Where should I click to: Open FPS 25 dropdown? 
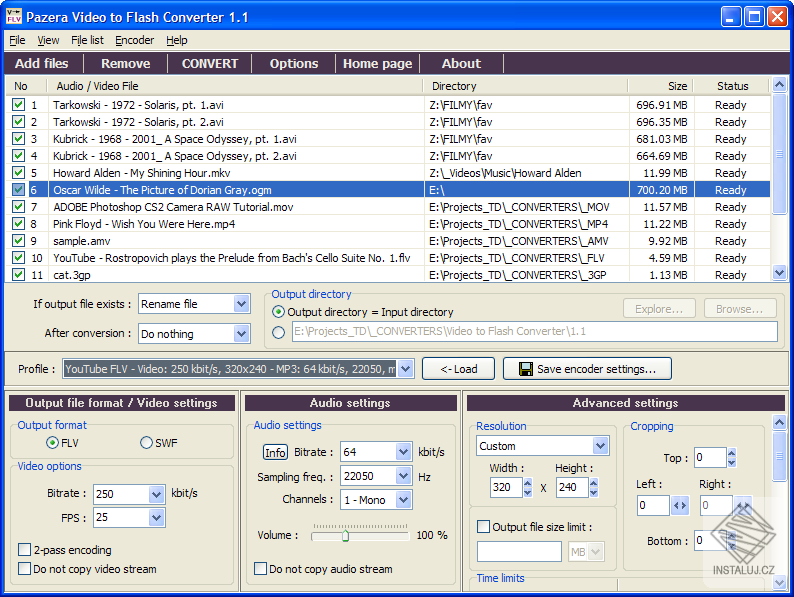coord(156,518)
